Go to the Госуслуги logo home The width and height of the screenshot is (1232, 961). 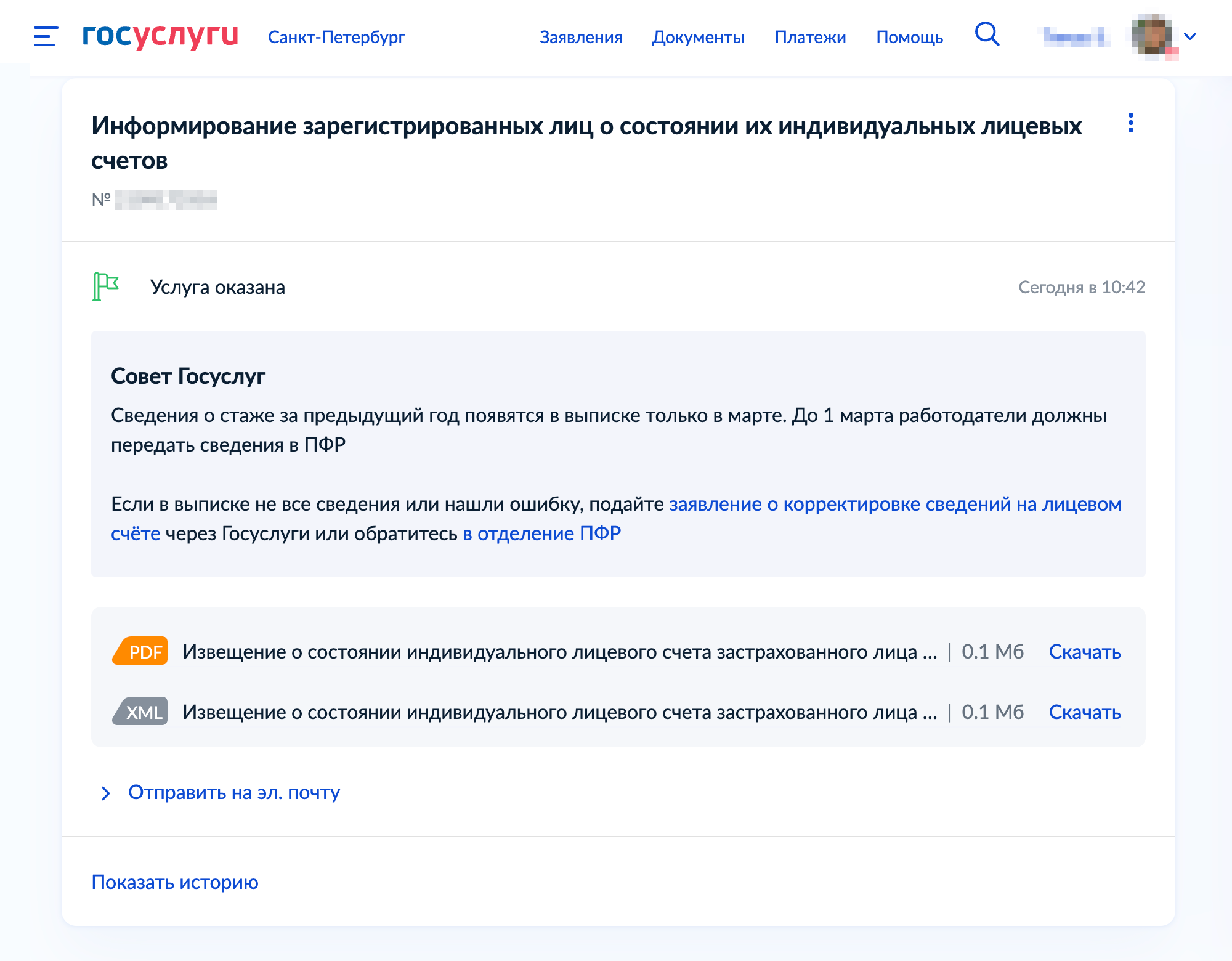160,36
